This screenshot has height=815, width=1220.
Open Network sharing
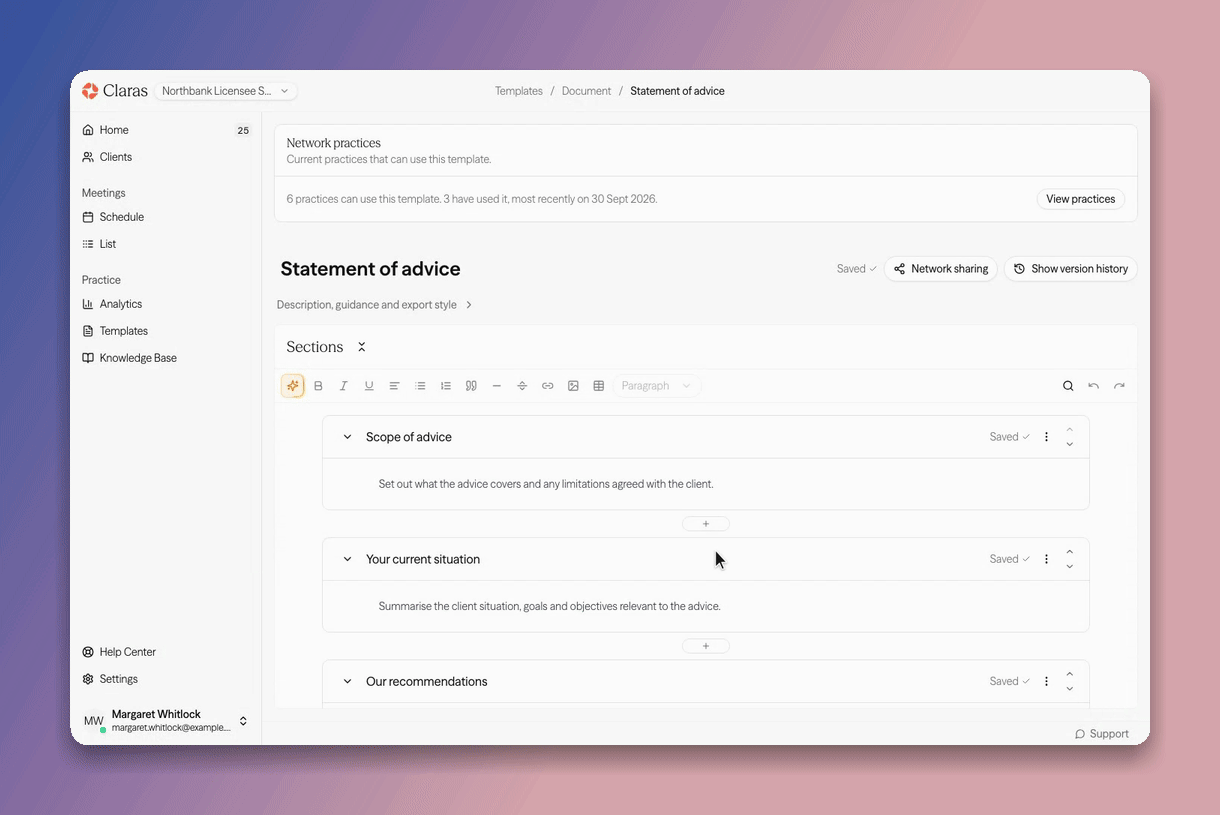[941, 269]
